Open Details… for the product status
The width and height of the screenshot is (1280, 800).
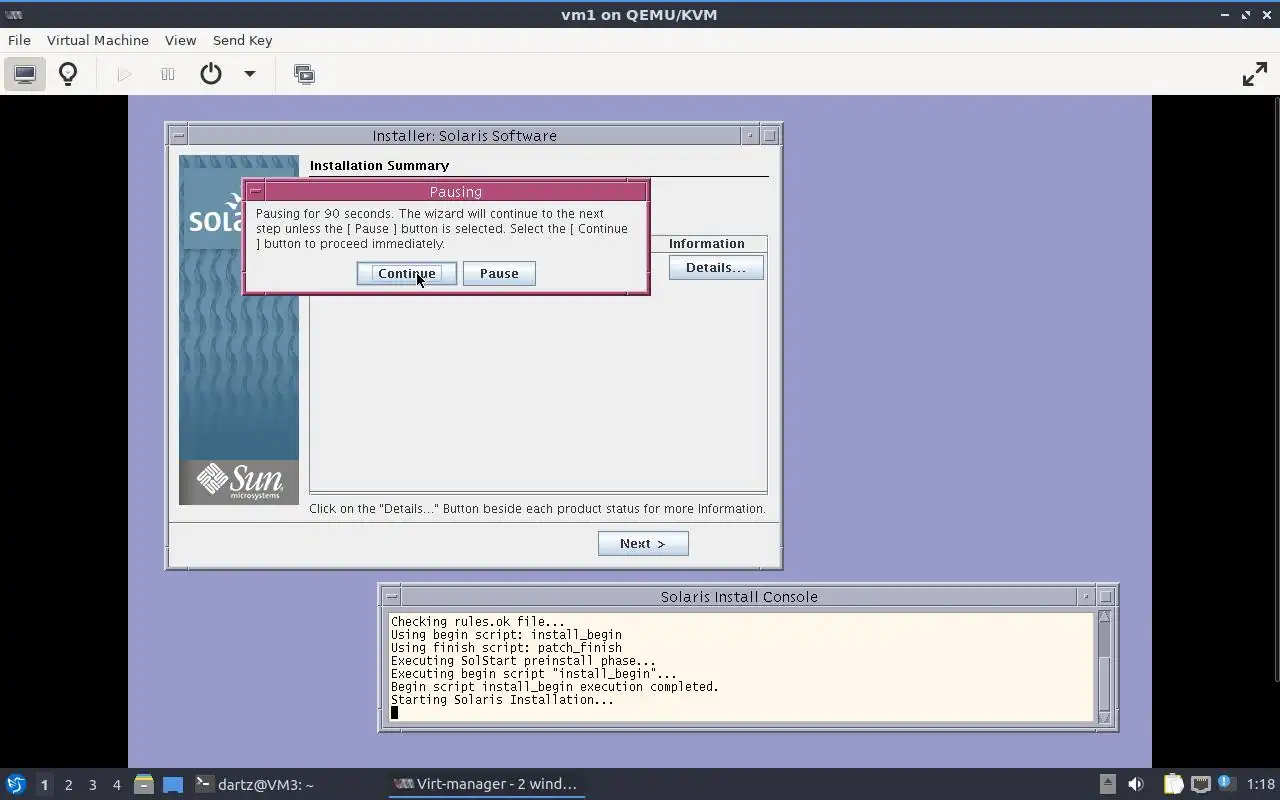716,267
